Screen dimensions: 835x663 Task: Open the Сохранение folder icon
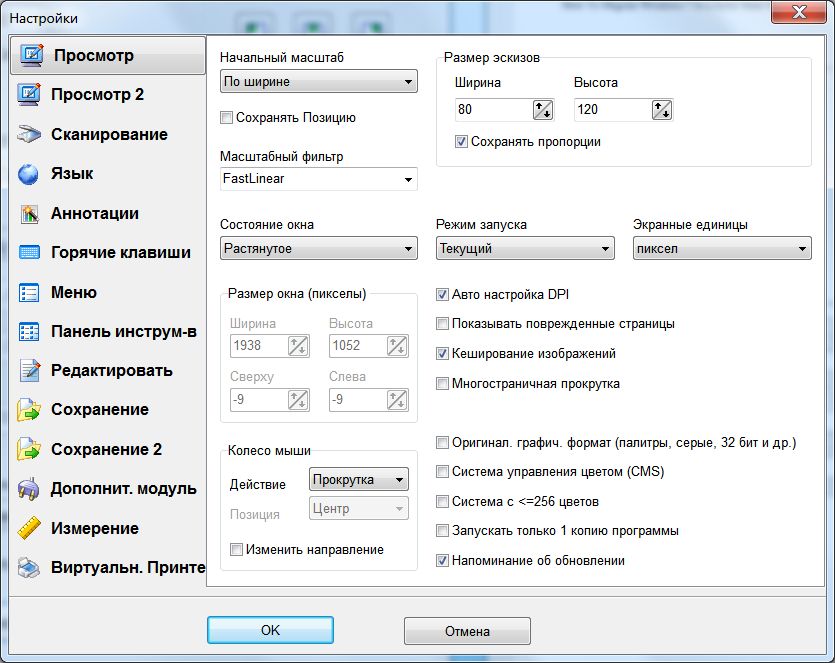coord(29,410)
